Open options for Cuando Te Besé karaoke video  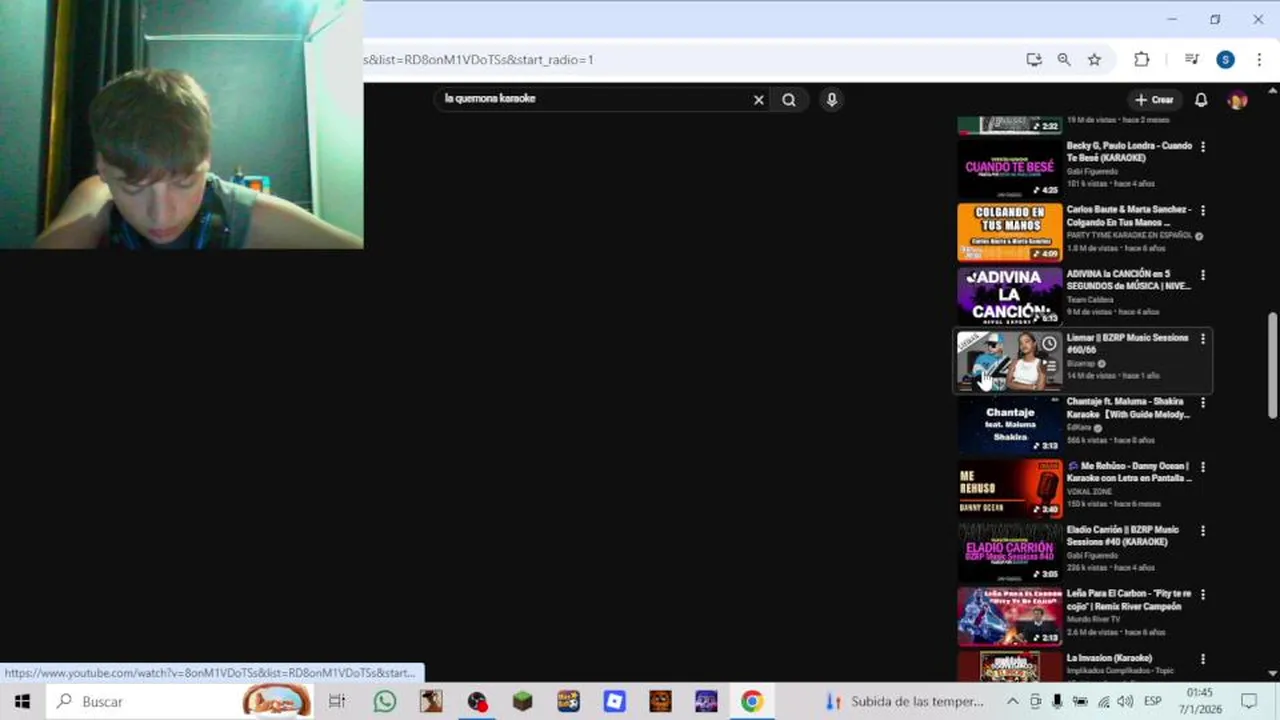[x=1202, y=147]
